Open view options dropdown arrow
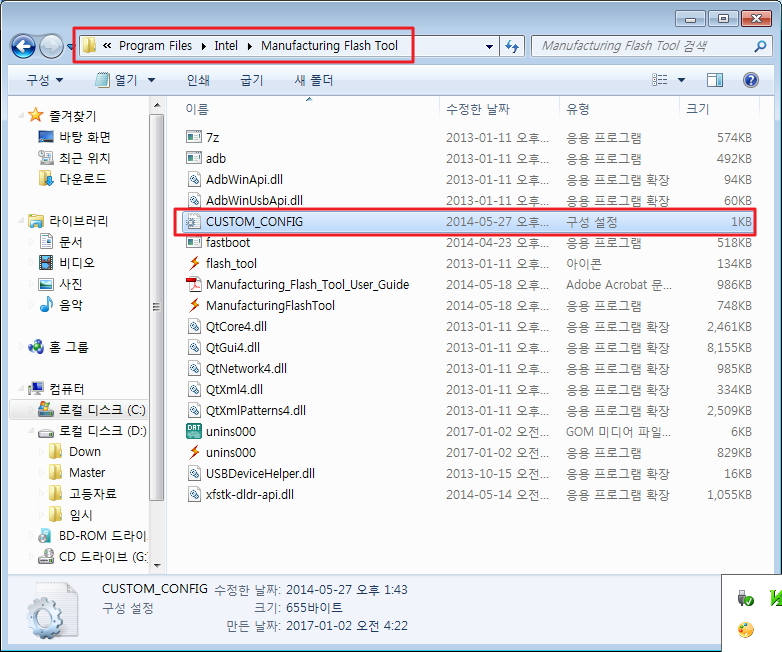This screenshot has width=782, height=652. (681, 80)
